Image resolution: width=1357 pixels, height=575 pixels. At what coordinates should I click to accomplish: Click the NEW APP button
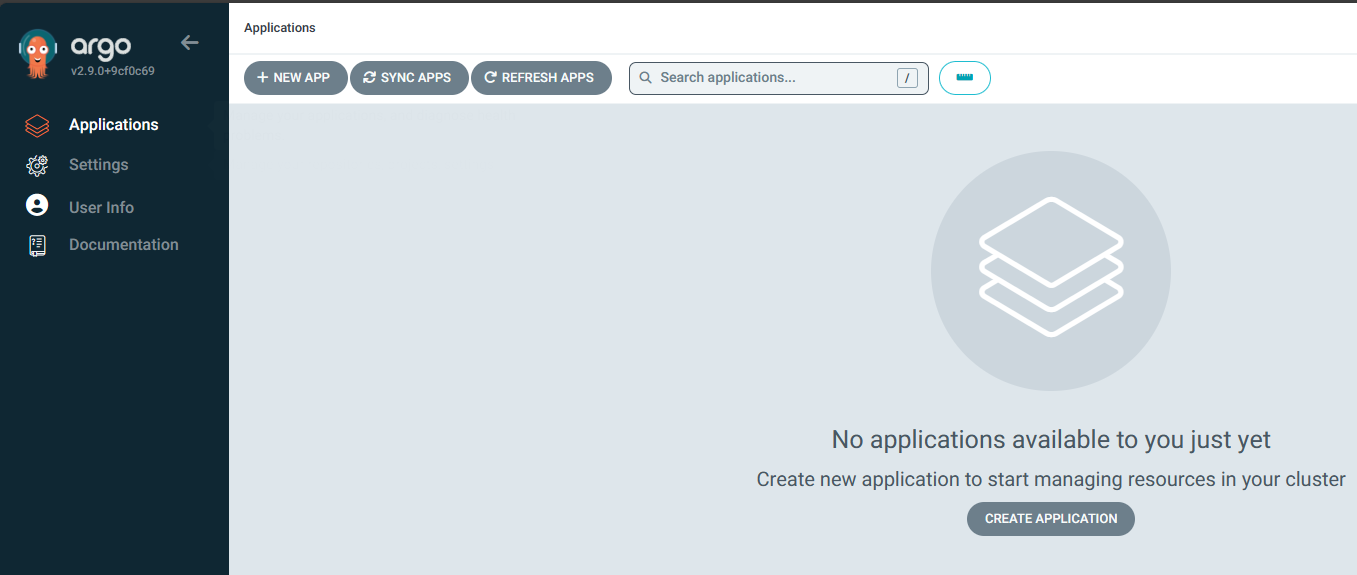click(x=295, y=78)
